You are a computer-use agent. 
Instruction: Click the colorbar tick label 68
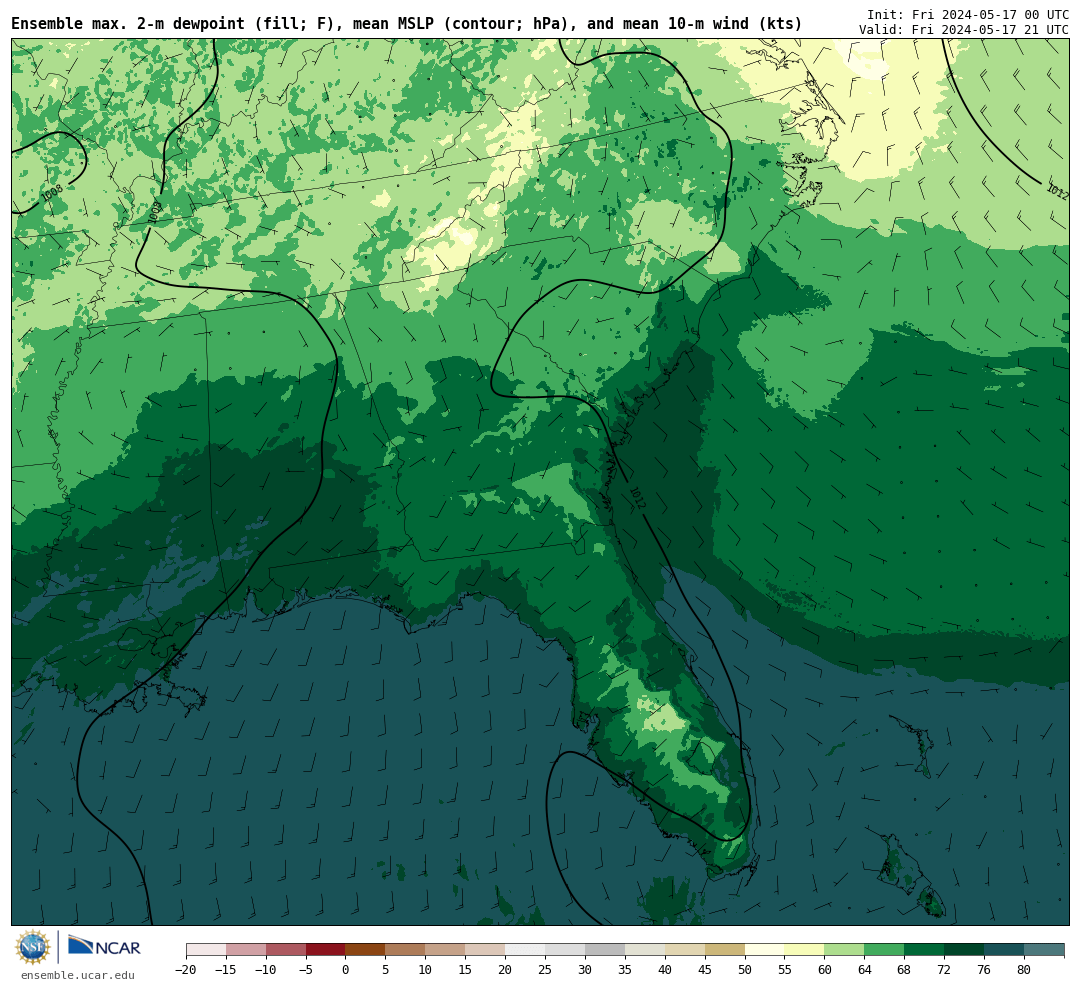(904, 969)
